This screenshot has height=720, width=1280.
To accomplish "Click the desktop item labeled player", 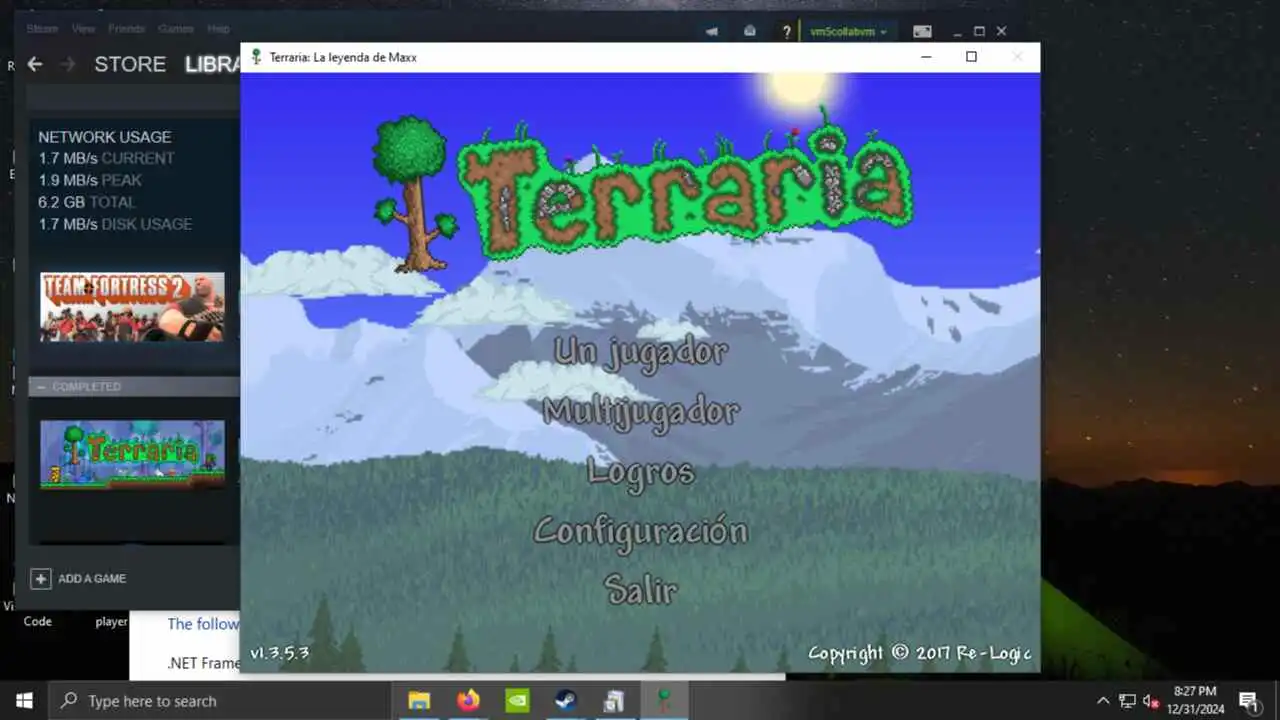I will [x=111, y=621].
